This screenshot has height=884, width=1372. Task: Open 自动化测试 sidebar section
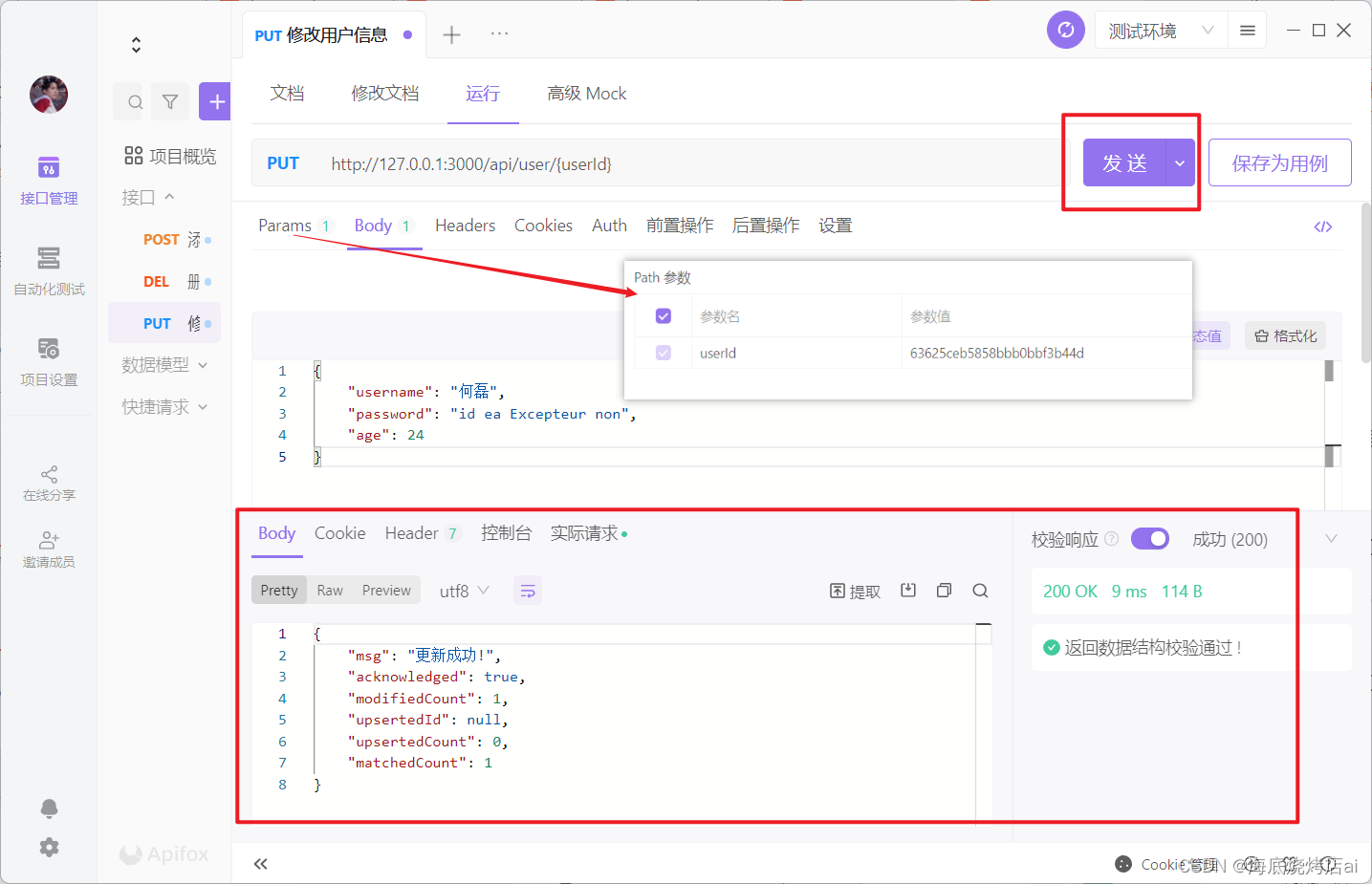[49, 271]
